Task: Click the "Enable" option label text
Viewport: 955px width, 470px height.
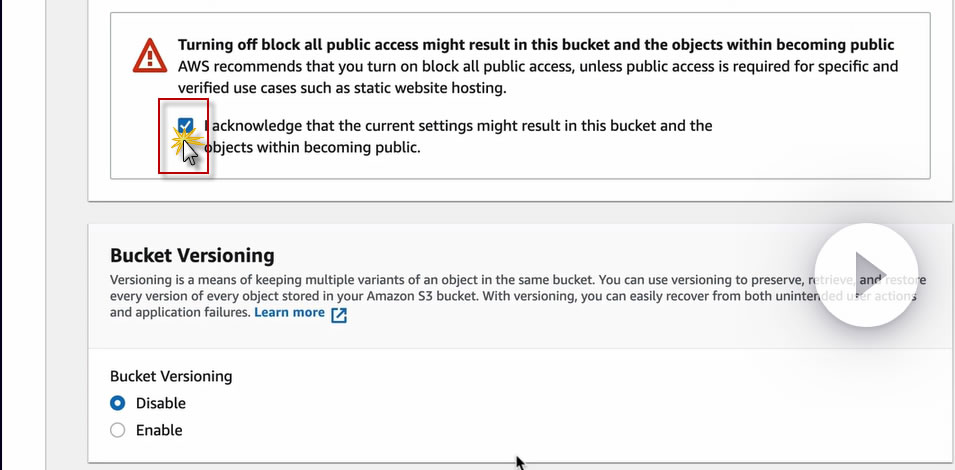Action: point(159,430)
